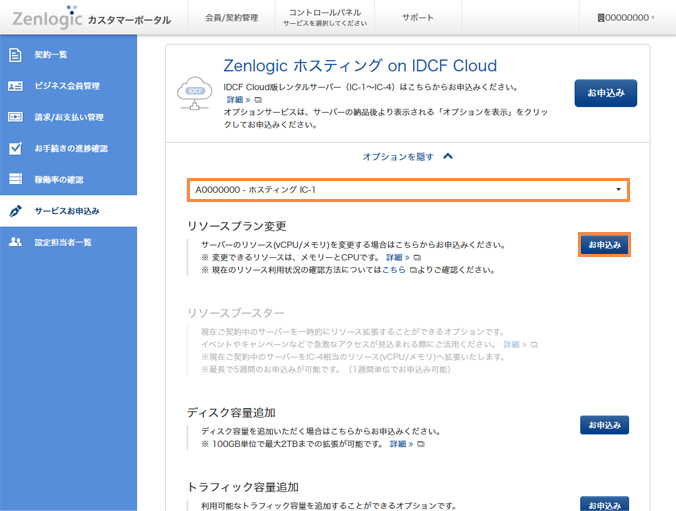
Task: Open ビジネス会員管理 in sidebar
Action: [x=69, y=86]
